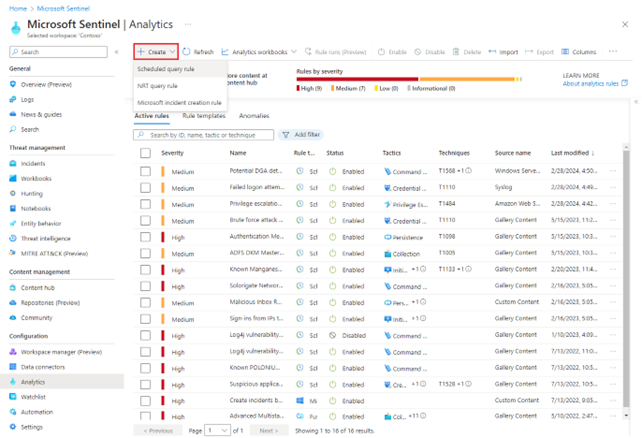Open Data connectors page
The width and height of the screenshot is (642, 438).
click(43, 367)
